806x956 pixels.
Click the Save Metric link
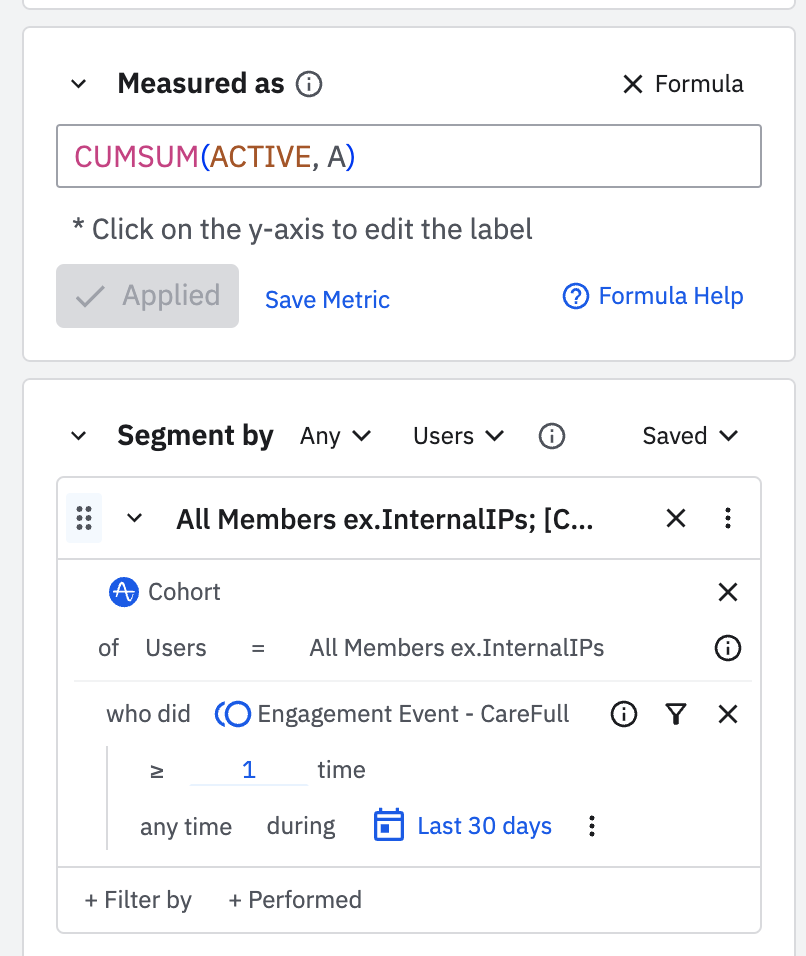[327, 299]
